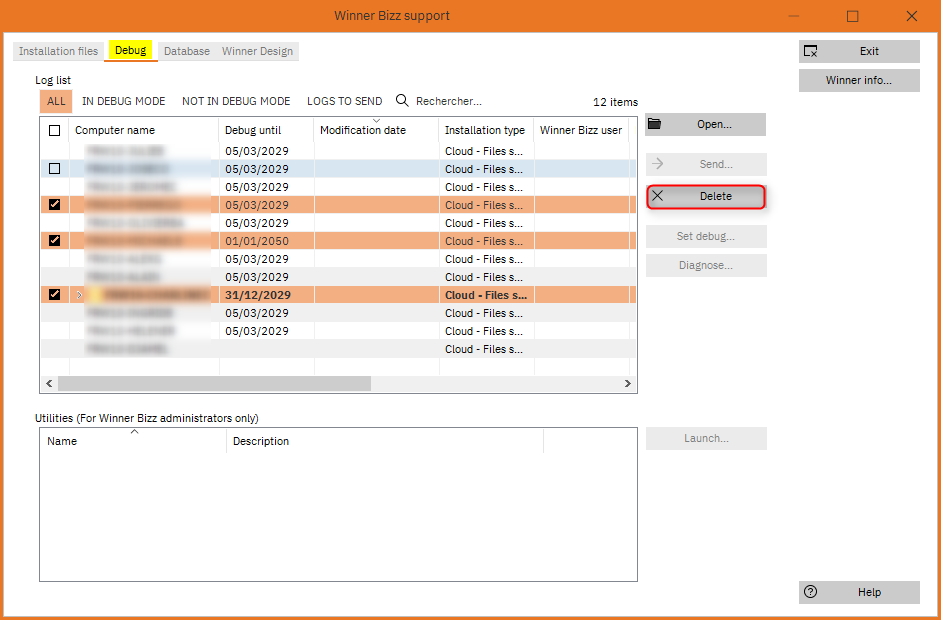
Task: Click the bold 31/12/2029 date cell
Action: click(x=266, y=295)
